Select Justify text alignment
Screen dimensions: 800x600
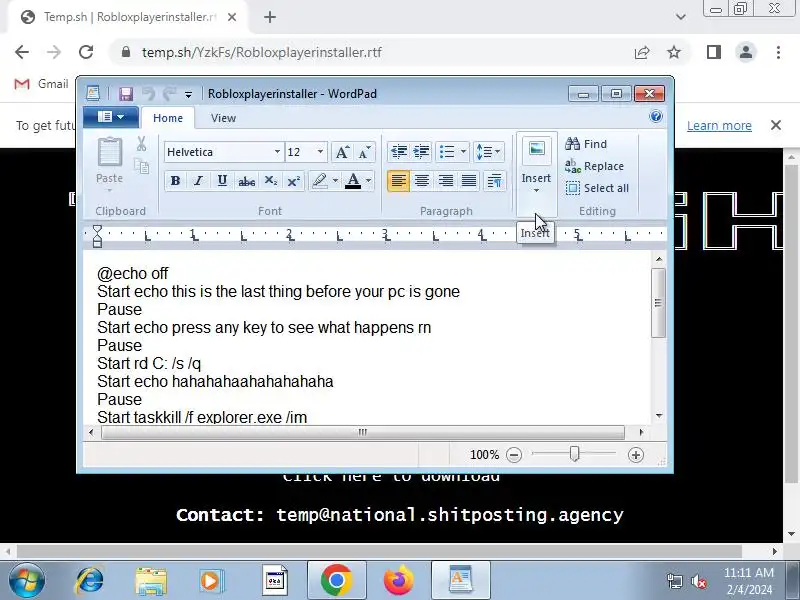(469, 181)
